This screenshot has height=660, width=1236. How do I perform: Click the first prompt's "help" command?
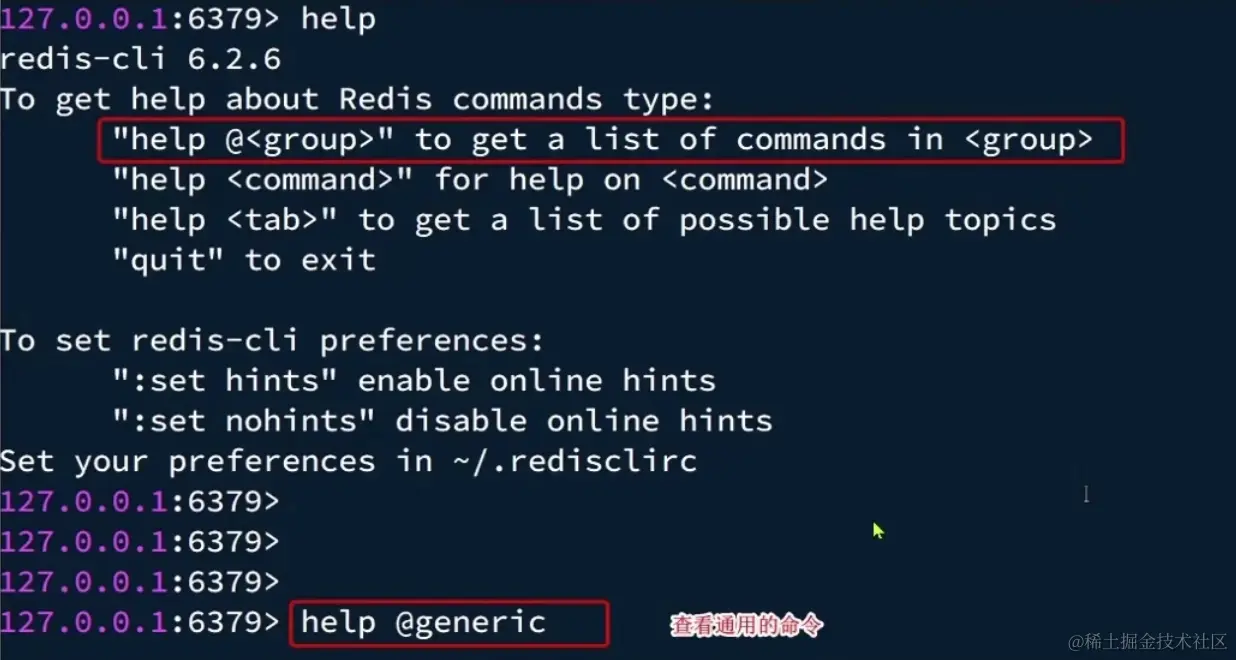(x=338, y=19)
